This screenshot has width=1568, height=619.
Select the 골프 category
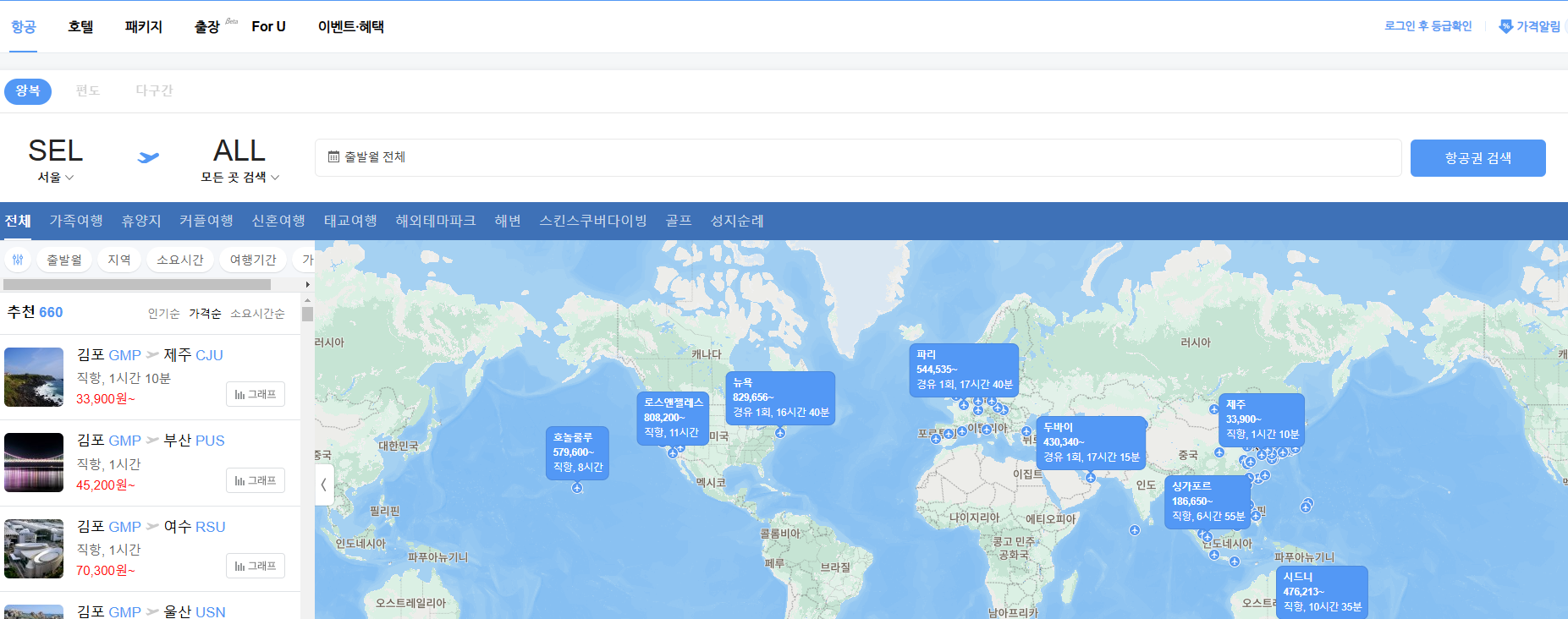point(679,222)
